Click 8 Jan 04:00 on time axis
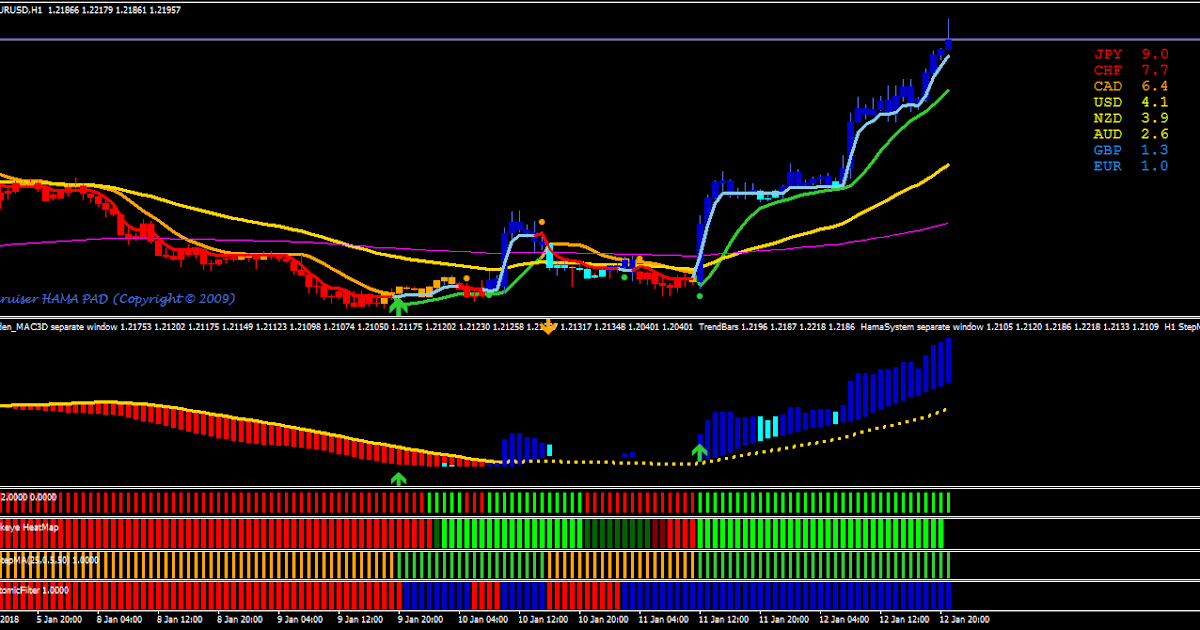This screenshot has height=630, width=1200. (x=121, y=620)
